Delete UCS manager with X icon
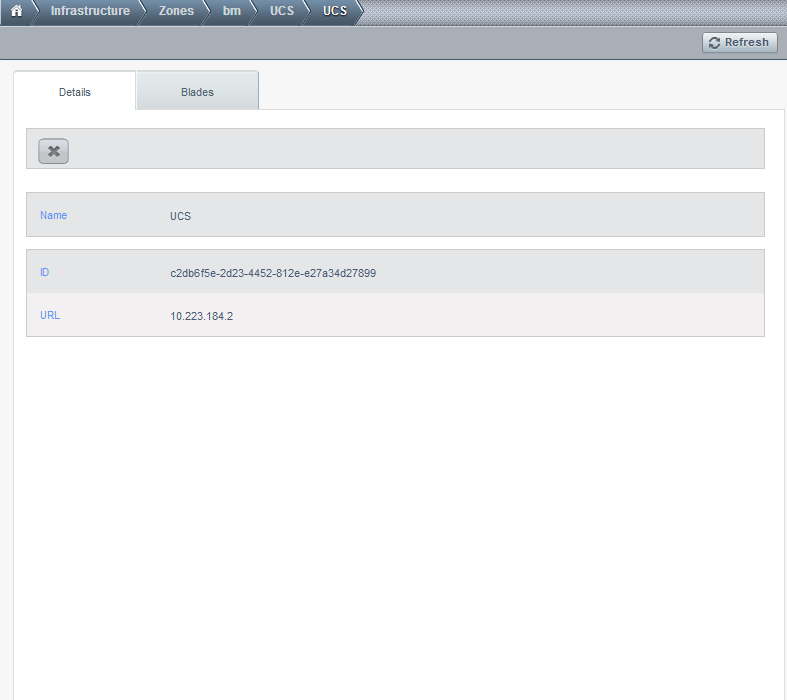 click(54, 151)
